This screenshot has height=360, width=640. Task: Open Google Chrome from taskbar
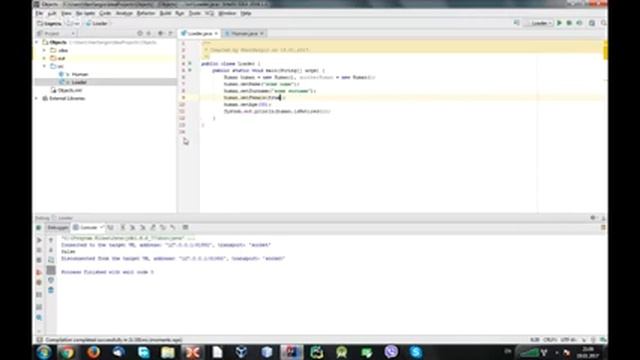(x=68, y=352)
